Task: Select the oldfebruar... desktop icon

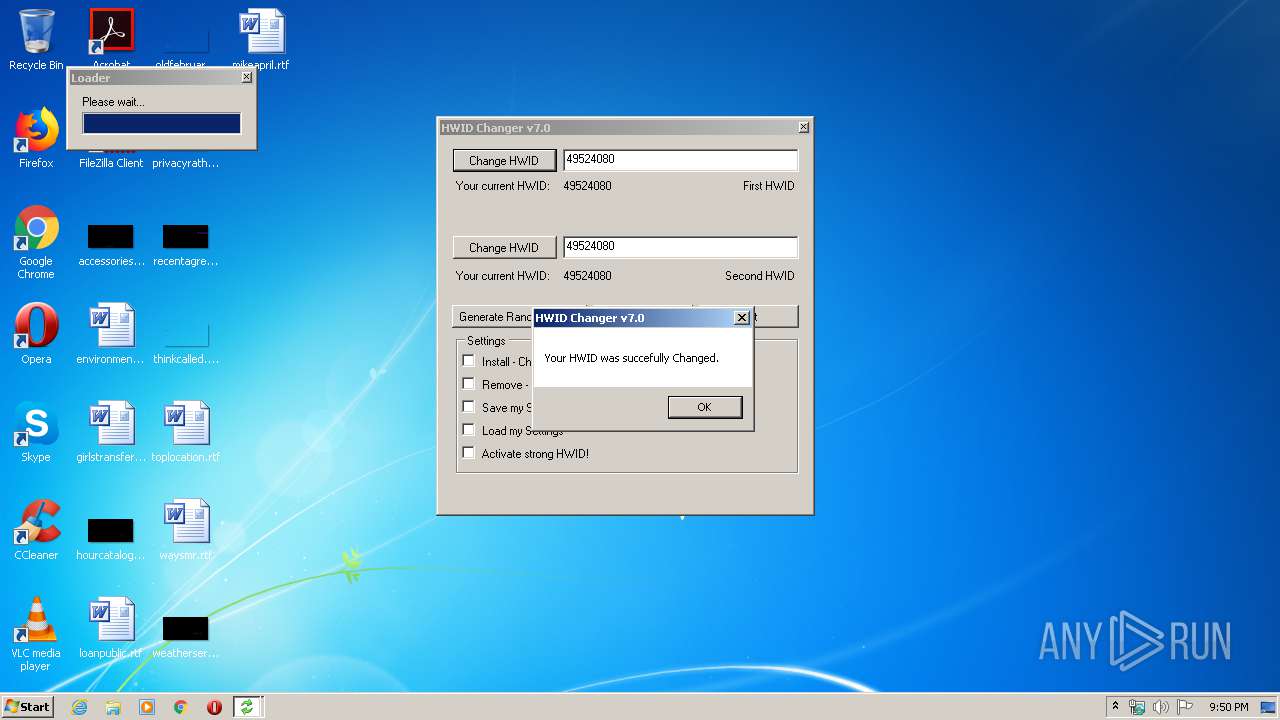Action: [186, 48]
